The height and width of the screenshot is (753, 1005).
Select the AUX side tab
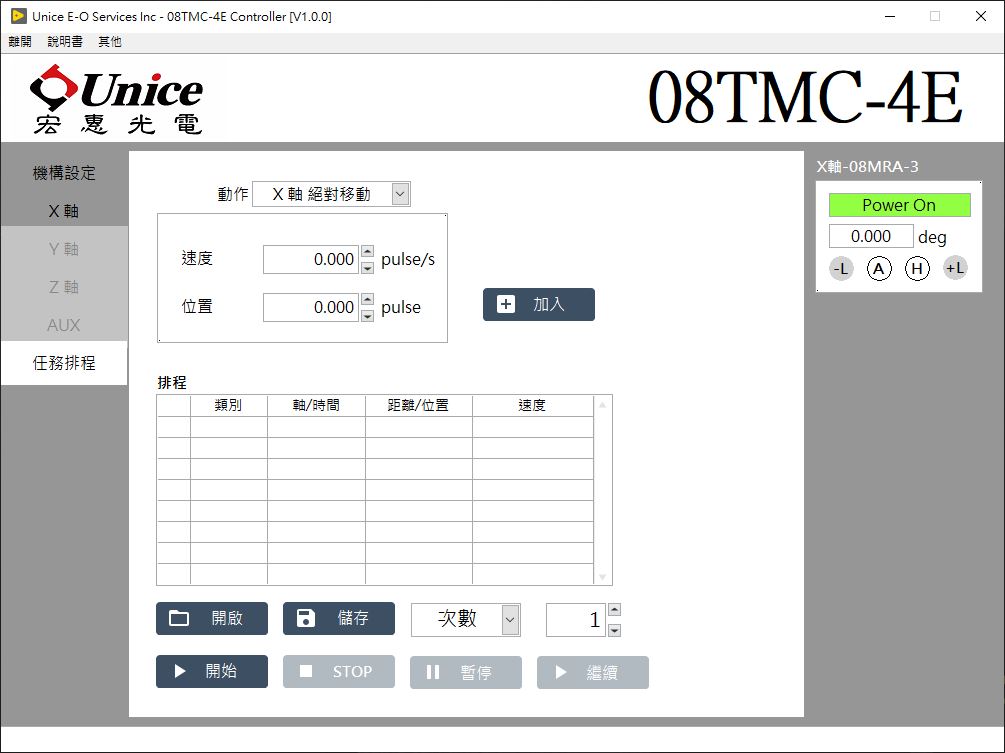[x=64, y=325]
